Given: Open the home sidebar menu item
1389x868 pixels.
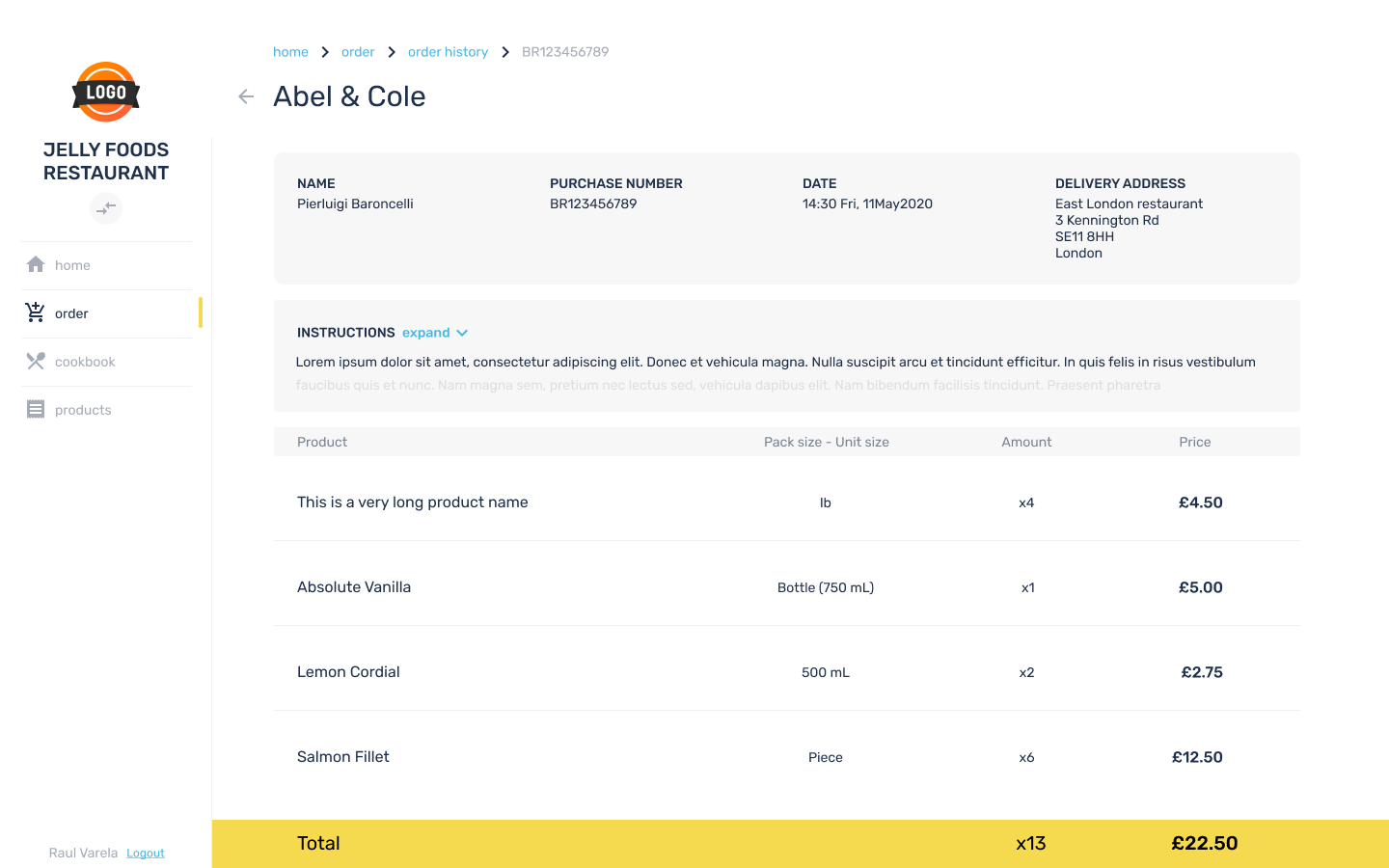Looking at the screenshot, I should coord(107,265).
